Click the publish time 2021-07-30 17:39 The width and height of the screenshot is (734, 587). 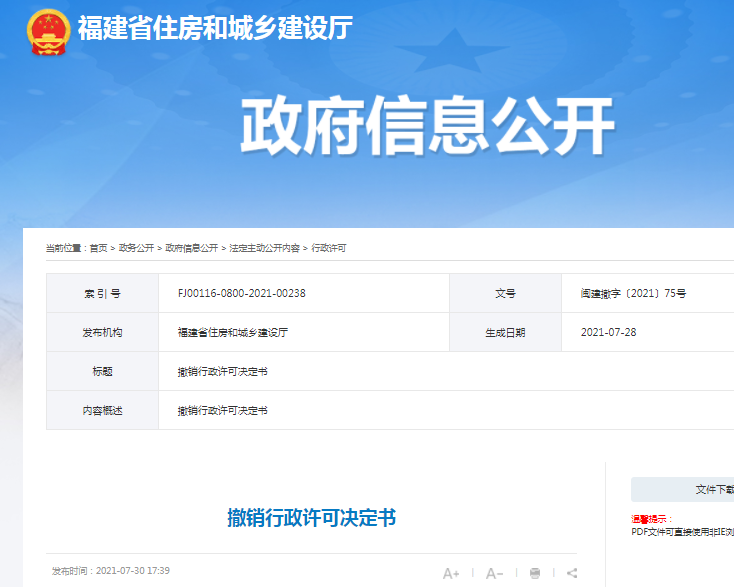click(132, 571)
